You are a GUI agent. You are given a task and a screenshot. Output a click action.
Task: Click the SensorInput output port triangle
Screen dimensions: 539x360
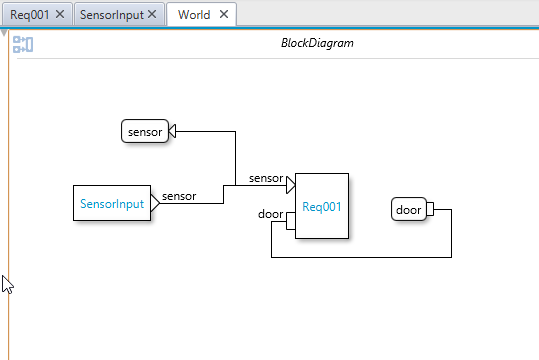coord(155,203)
